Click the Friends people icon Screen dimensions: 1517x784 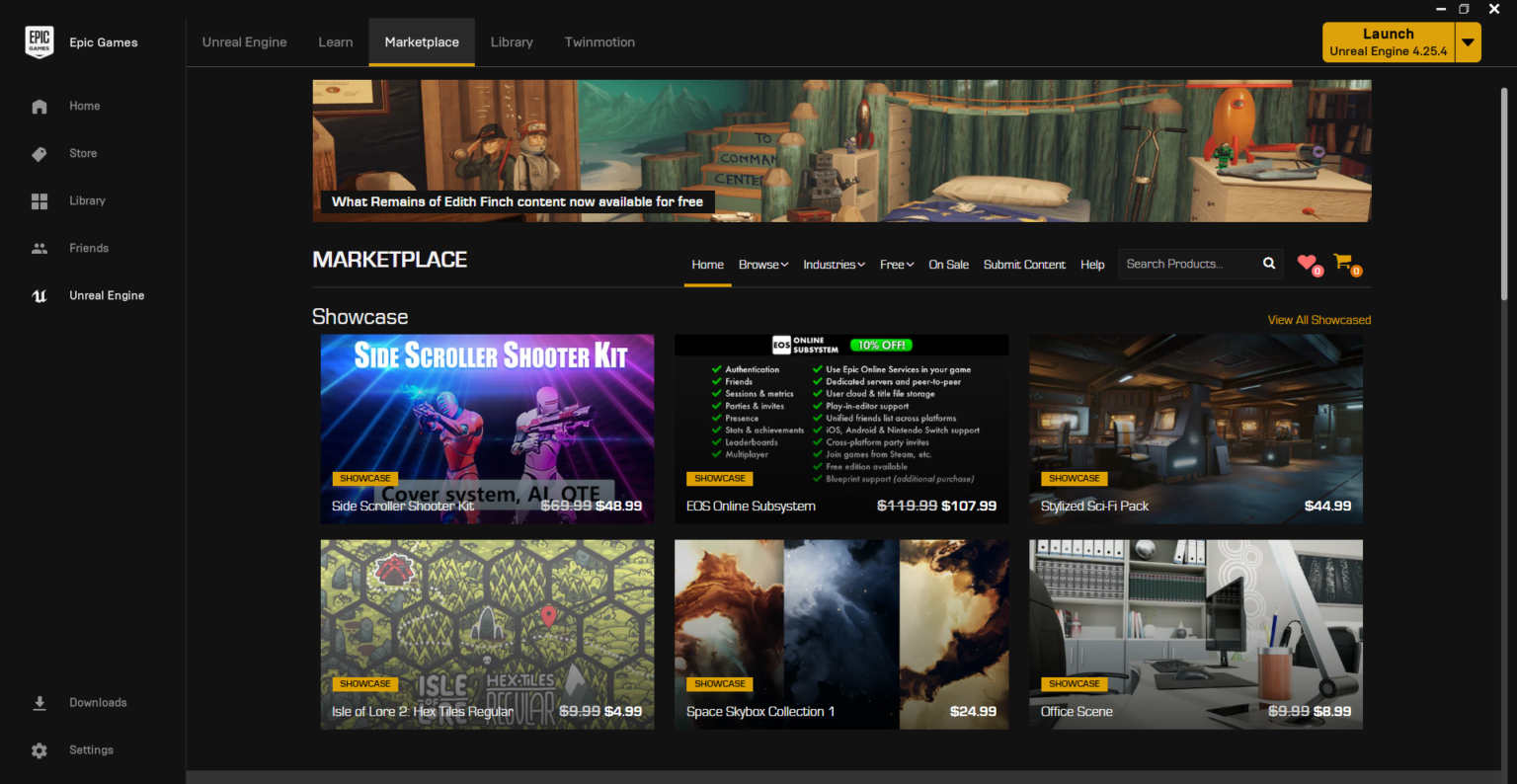(x=40, y=249)
